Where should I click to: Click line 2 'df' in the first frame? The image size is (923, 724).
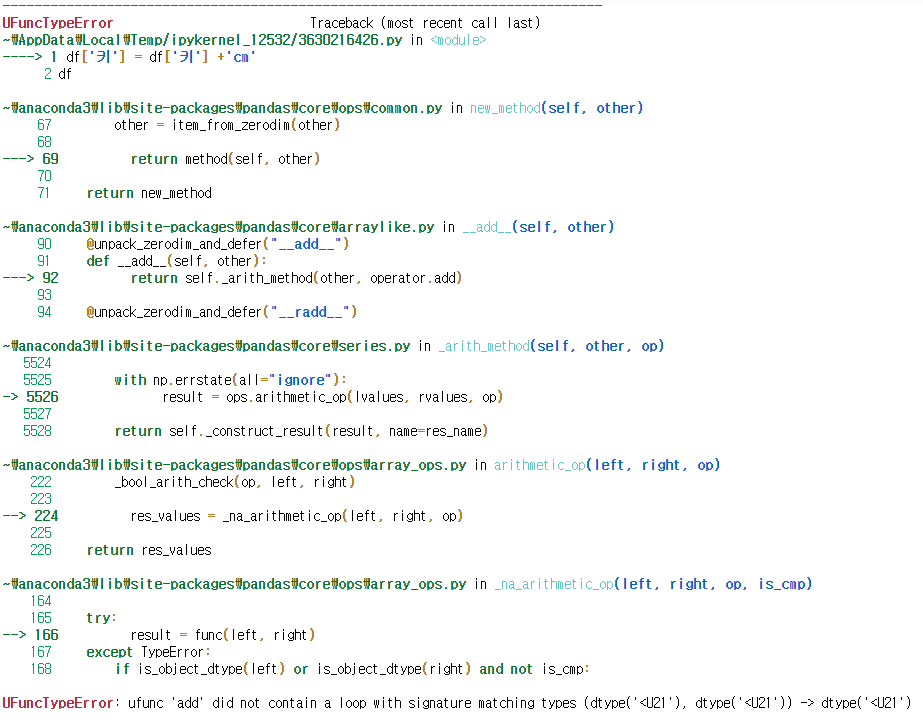coord(65,74)
